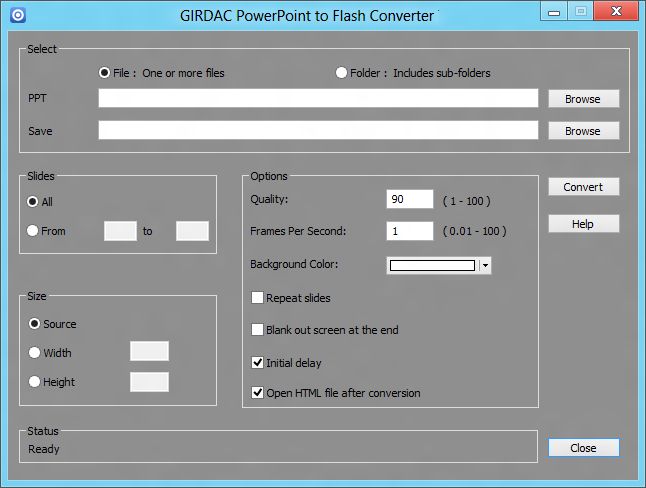Open Help

coord(583,224)
